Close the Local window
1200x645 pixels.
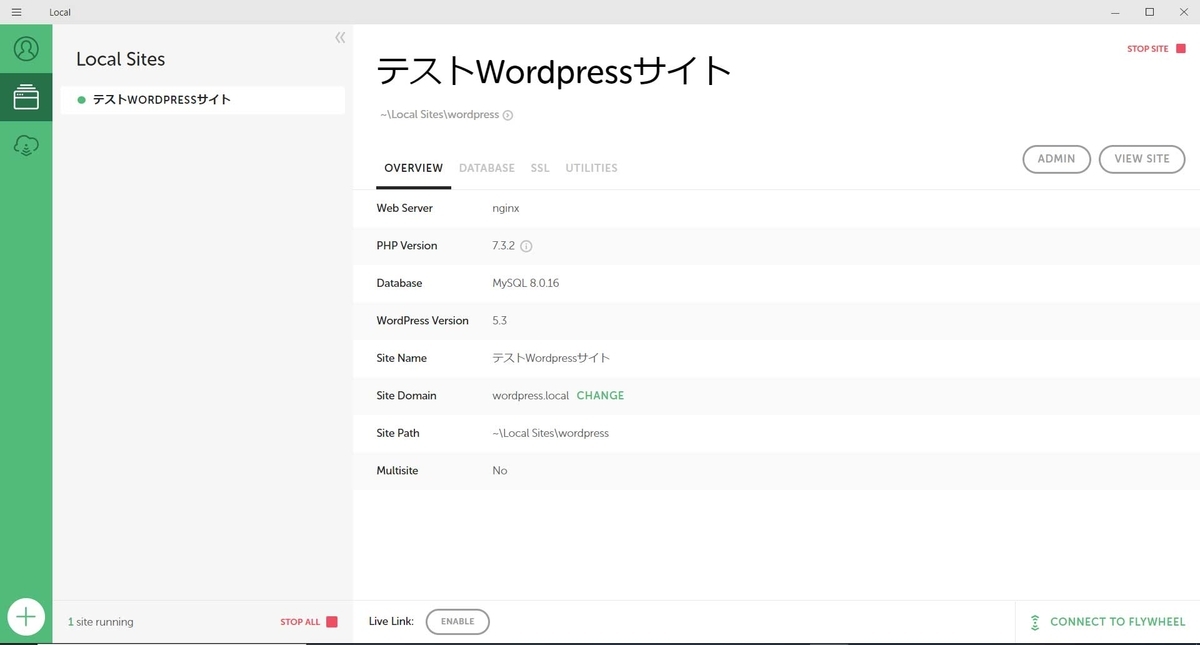[1184, 12]
